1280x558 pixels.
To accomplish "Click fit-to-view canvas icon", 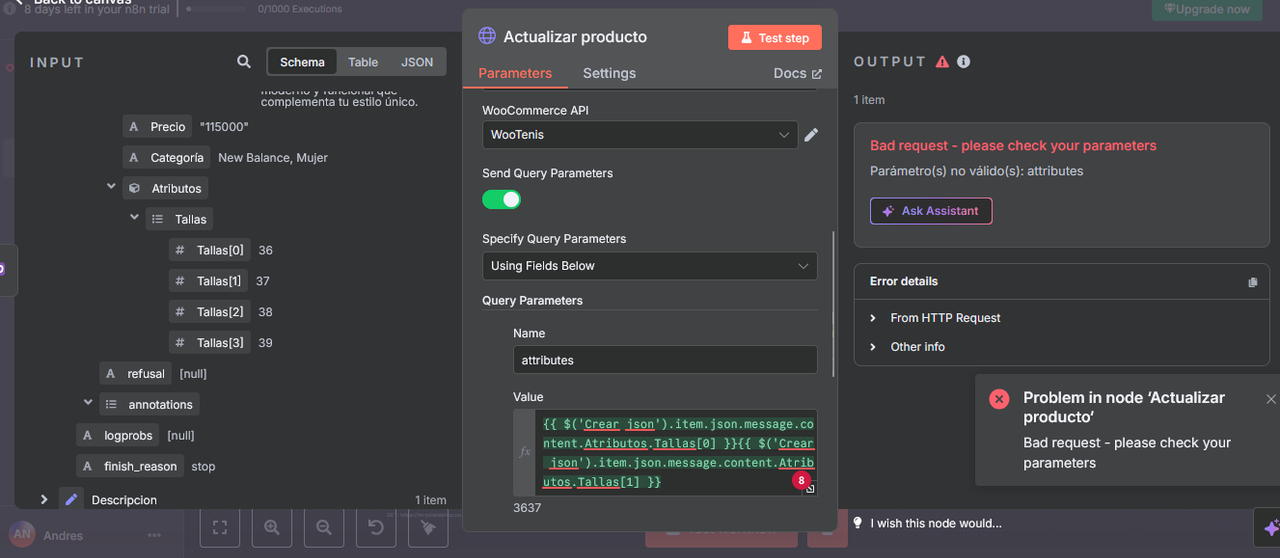I will pos(220,527).
